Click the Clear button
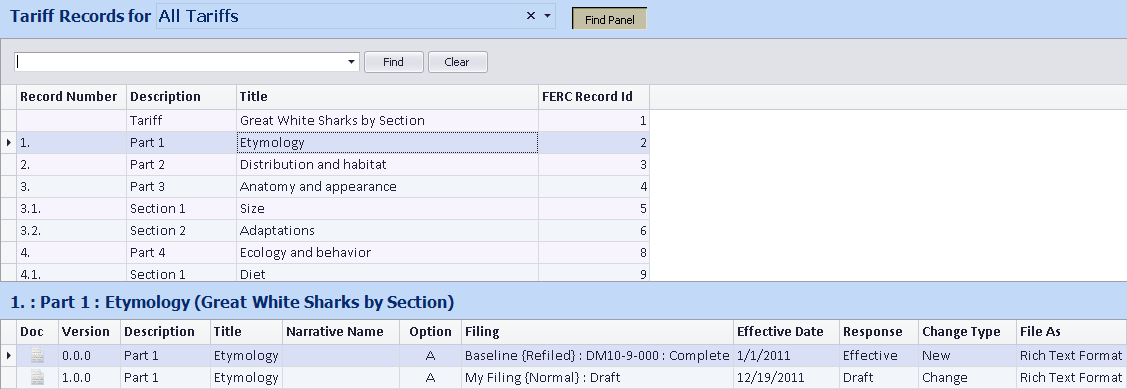This screenshot has height=389, width=1127. 457,62
